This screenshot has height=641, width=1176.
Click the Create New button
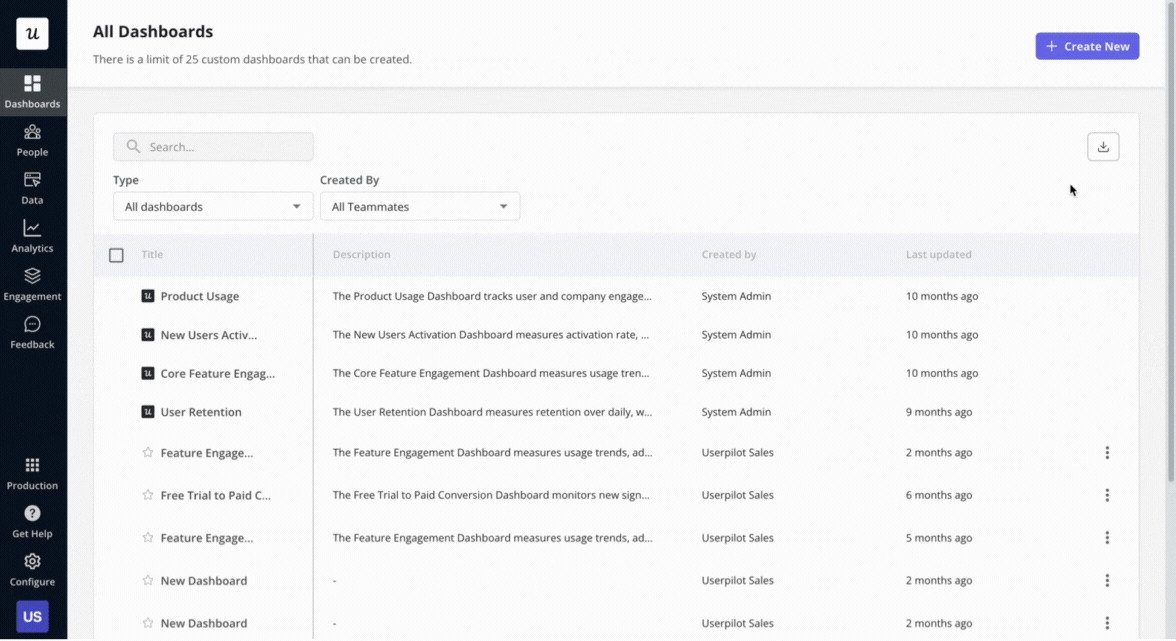[1087, 46]
